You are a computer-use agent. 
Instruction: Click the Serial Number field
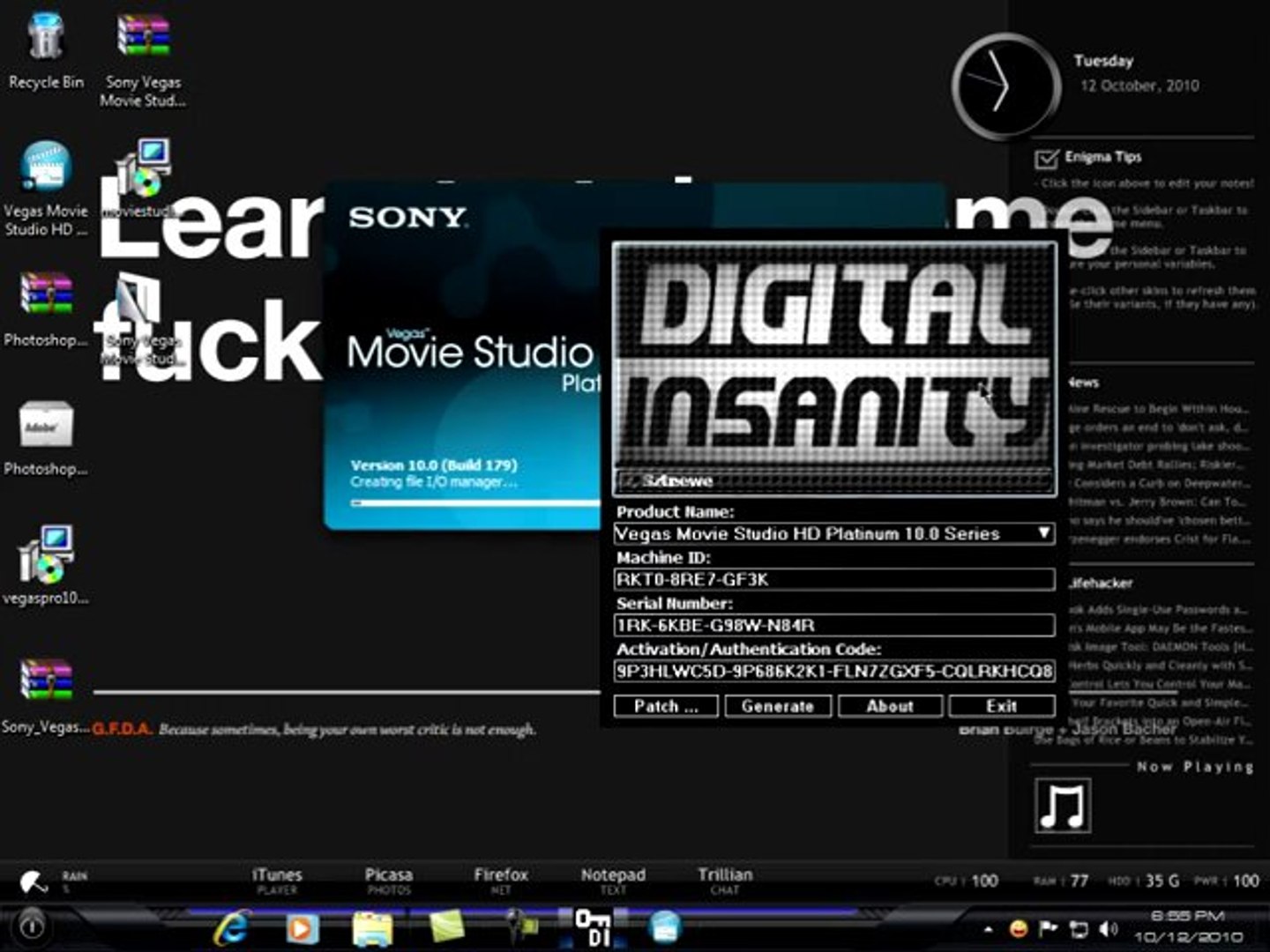pyautogui.click(x=834, y=625)
